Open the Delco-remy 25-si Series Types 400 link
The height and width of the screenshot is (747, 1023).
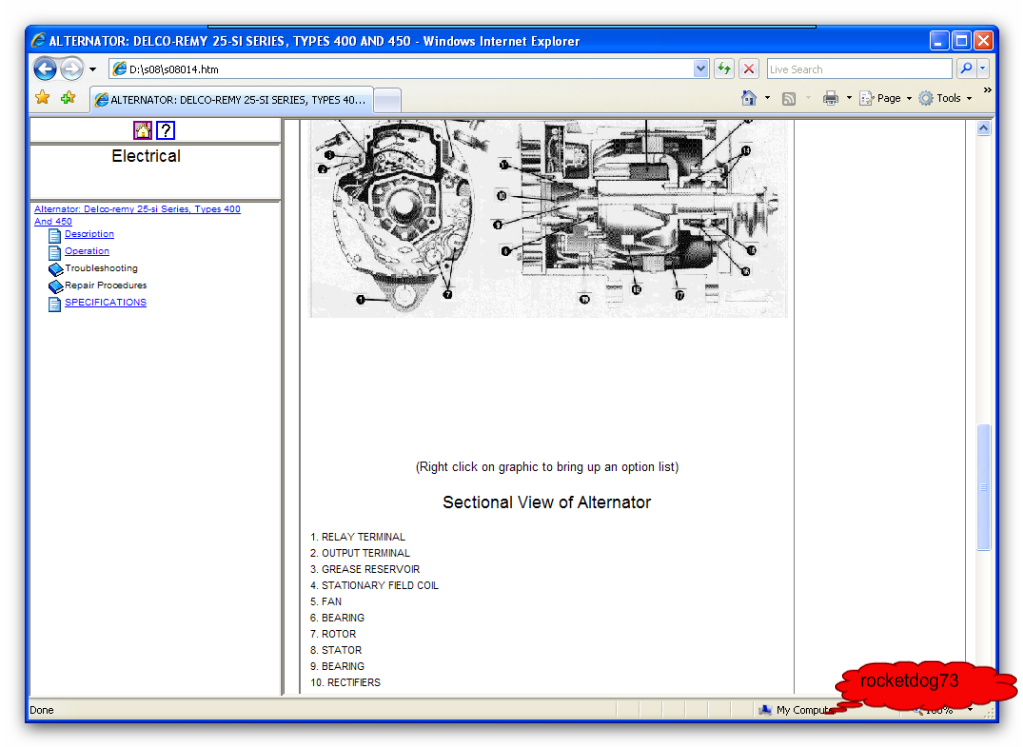click(x=137, y=209)
